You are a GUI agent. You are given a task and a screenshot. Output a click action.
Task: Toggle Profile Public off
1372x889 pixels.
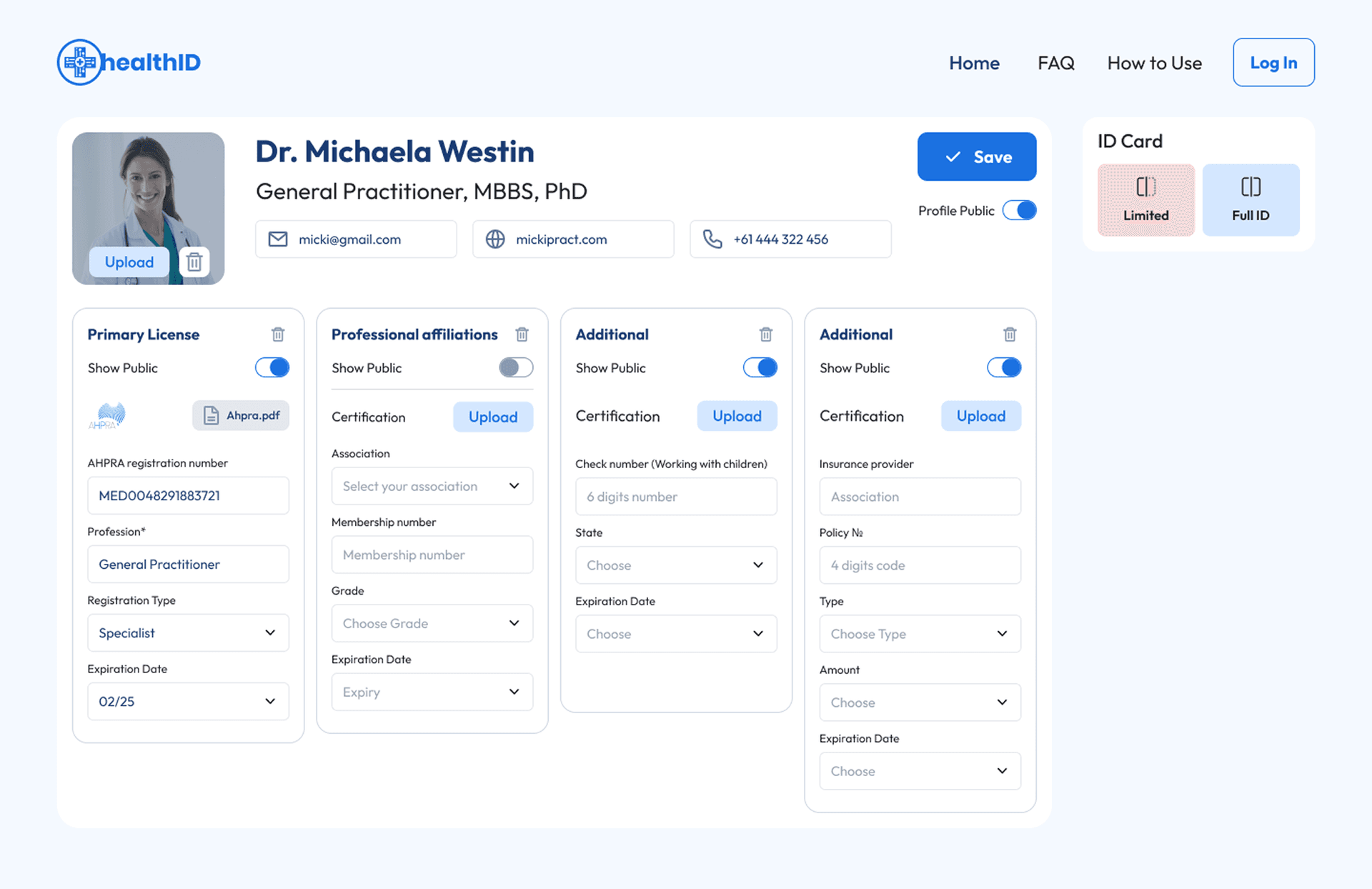[x=1020, y=210]
